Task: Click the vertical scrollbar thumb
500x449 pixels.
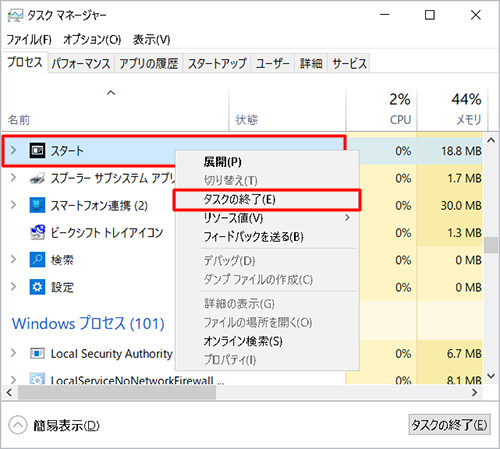Action: pyautogui.click(x=491, y=245)
